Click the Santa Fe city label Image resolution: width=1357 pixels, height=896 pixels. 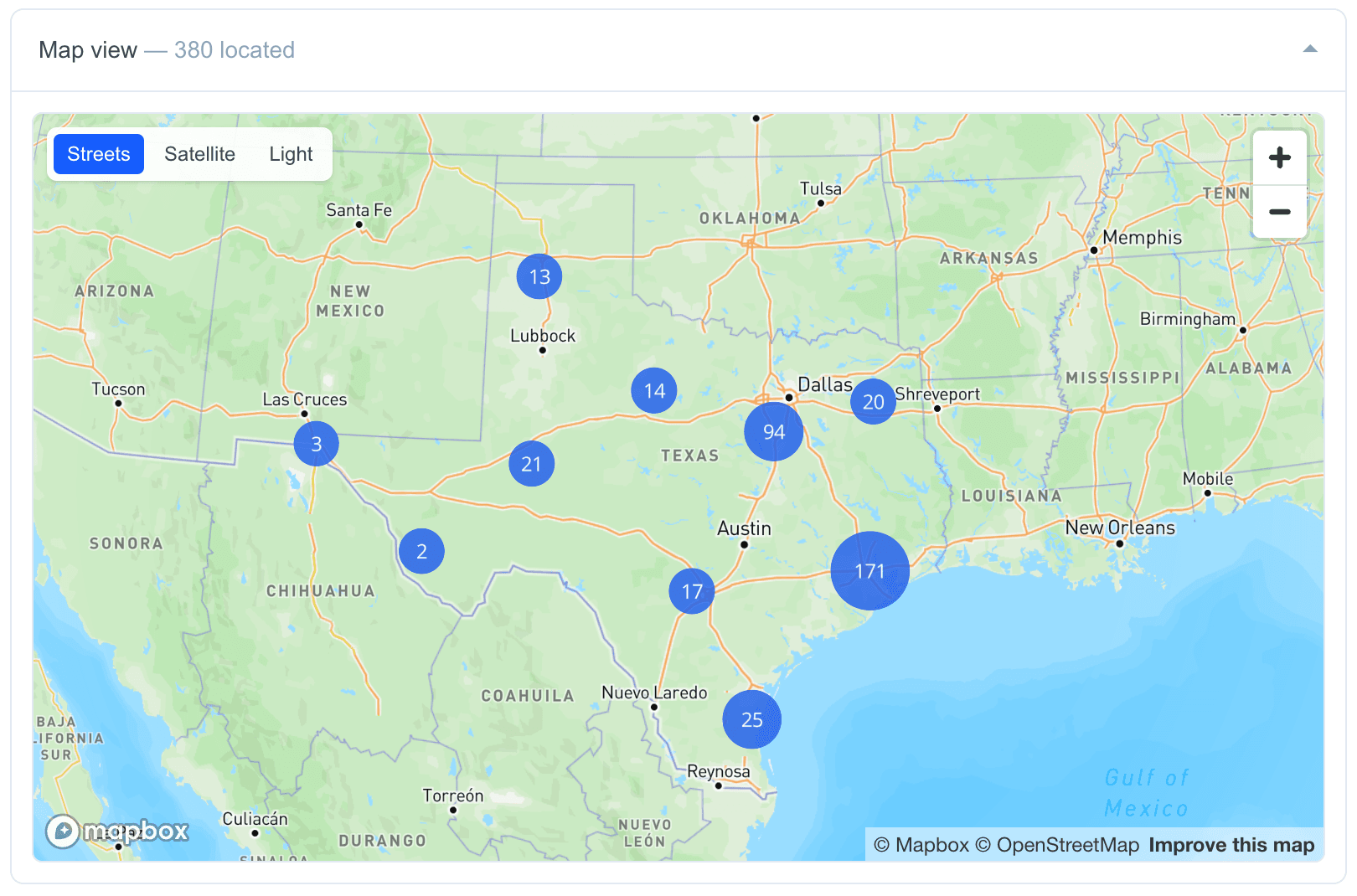(359, 210)
